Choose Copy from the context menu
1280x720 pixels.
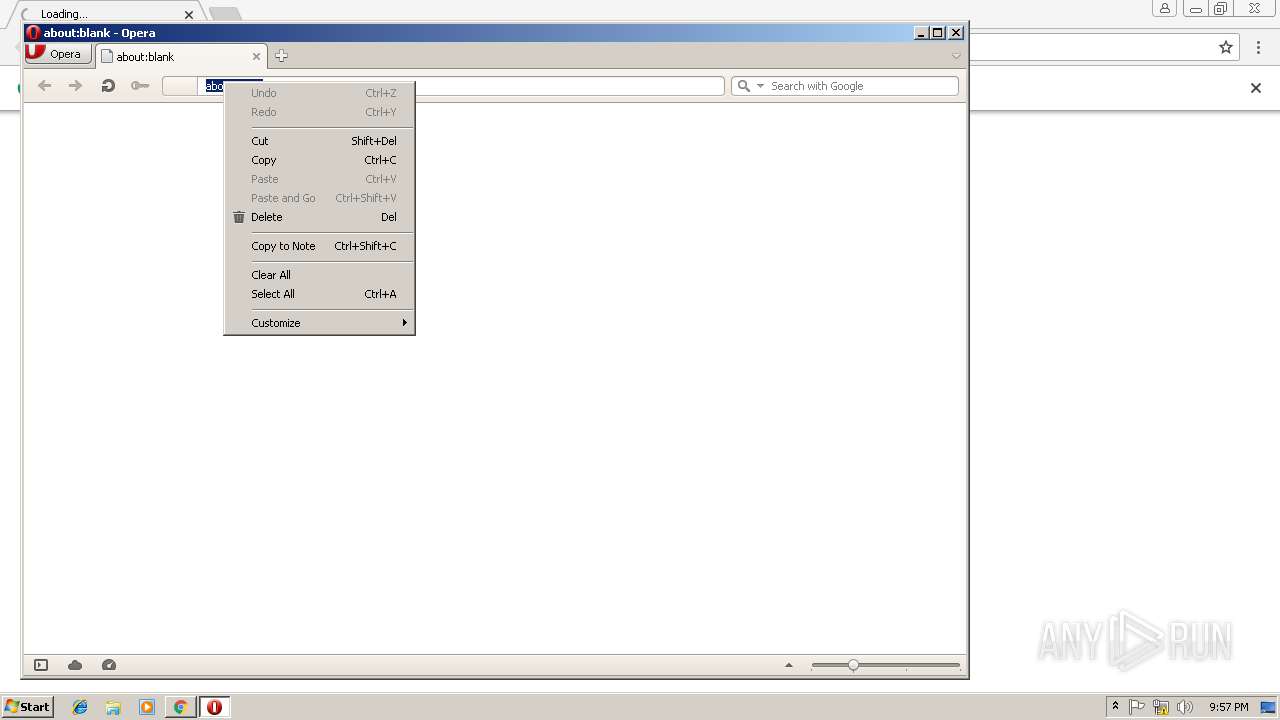point(319,160)
